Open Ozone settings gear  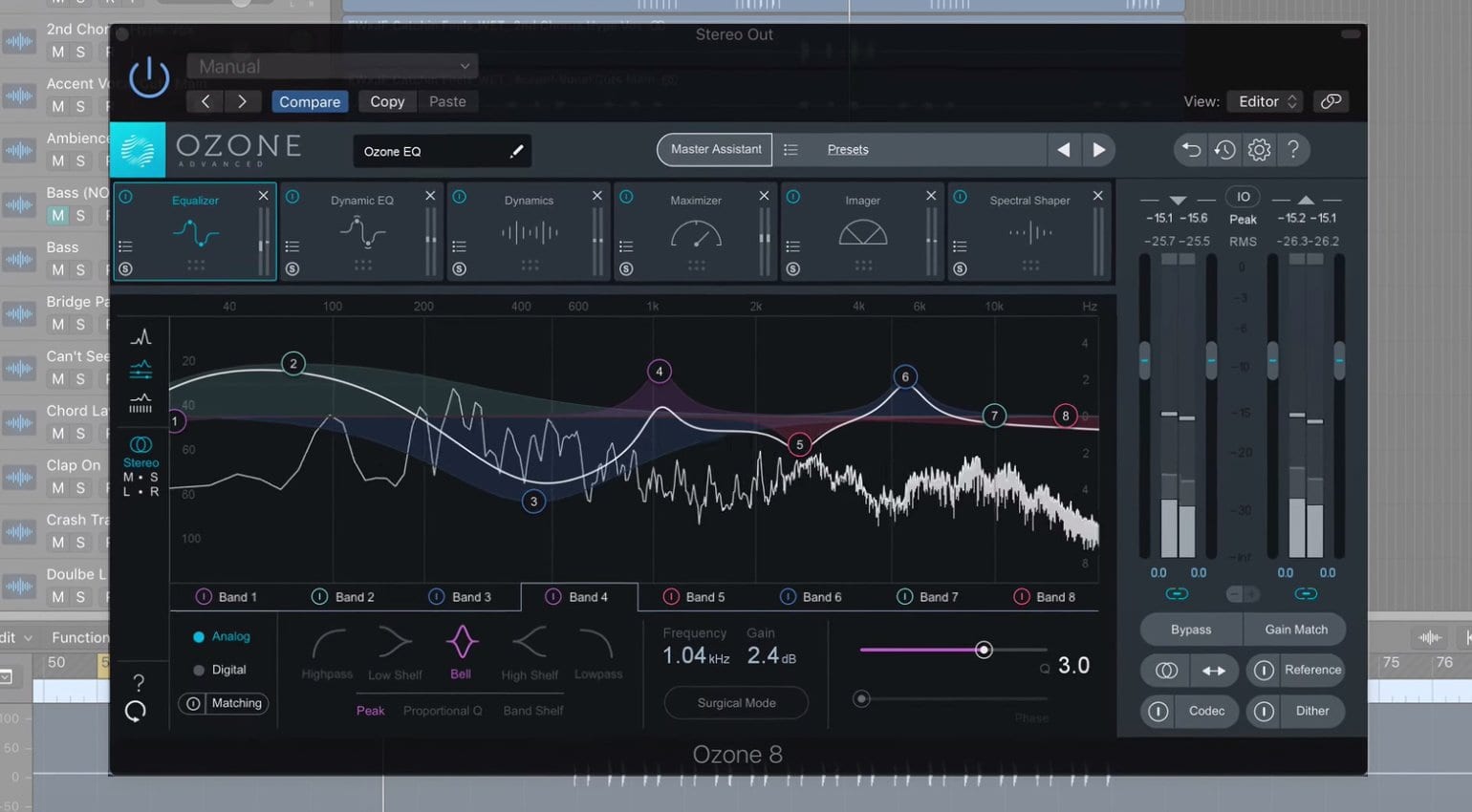point(1259,149)
